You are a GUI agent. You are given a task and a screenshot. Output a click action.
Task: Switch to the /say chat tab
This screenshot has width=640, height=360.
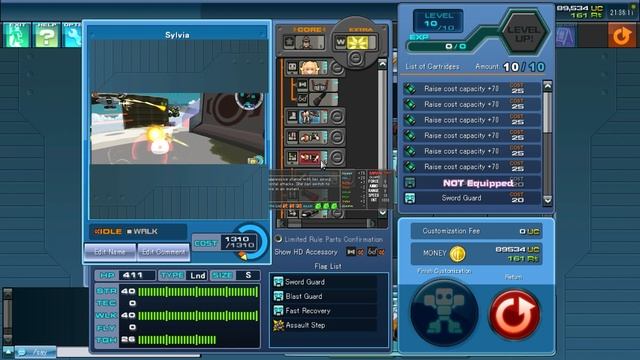(x=36, y=352)
